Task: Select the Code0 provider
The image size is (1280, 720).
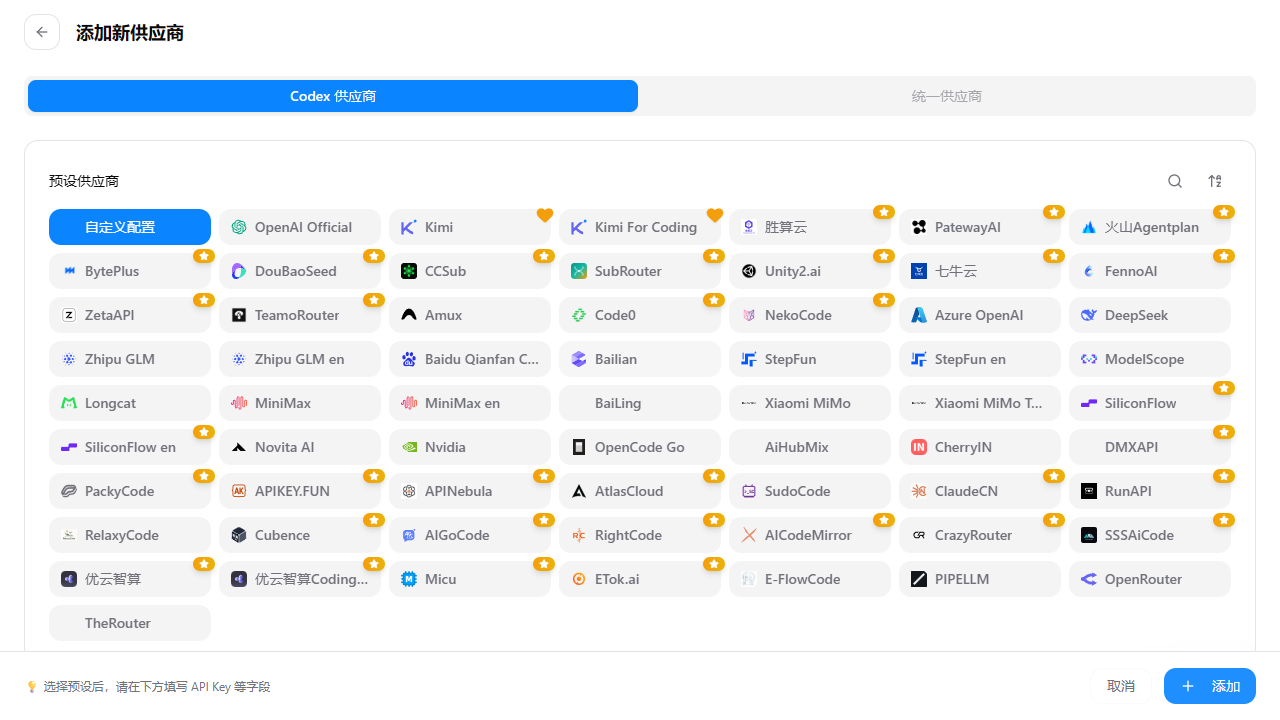Action: click(640, 315)
